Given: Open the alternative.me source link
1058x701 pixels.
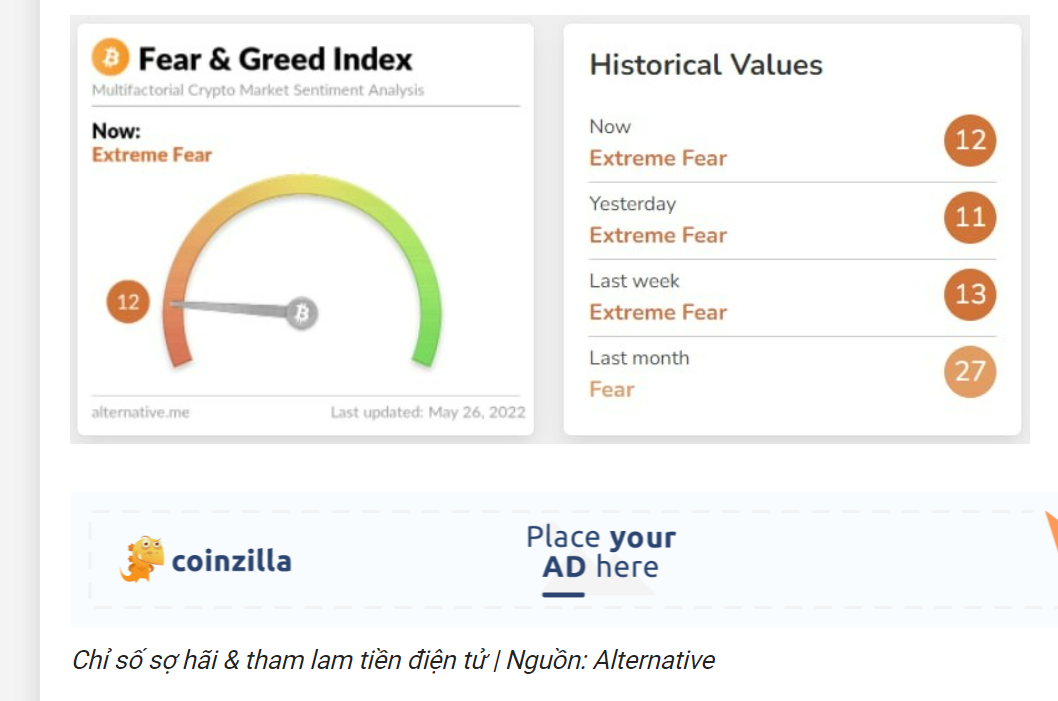Looking at the screenshot, I should 140,412.
